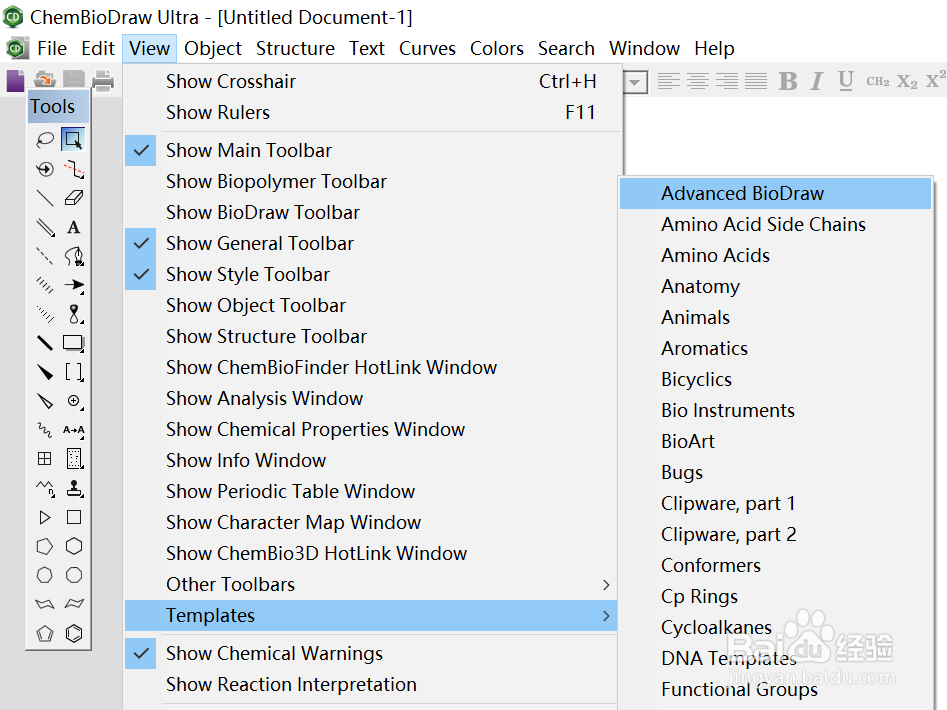Viewport: 947px width, 710px height.
Task: Select the Acyclic Chain tool
Action: point(45,488)
